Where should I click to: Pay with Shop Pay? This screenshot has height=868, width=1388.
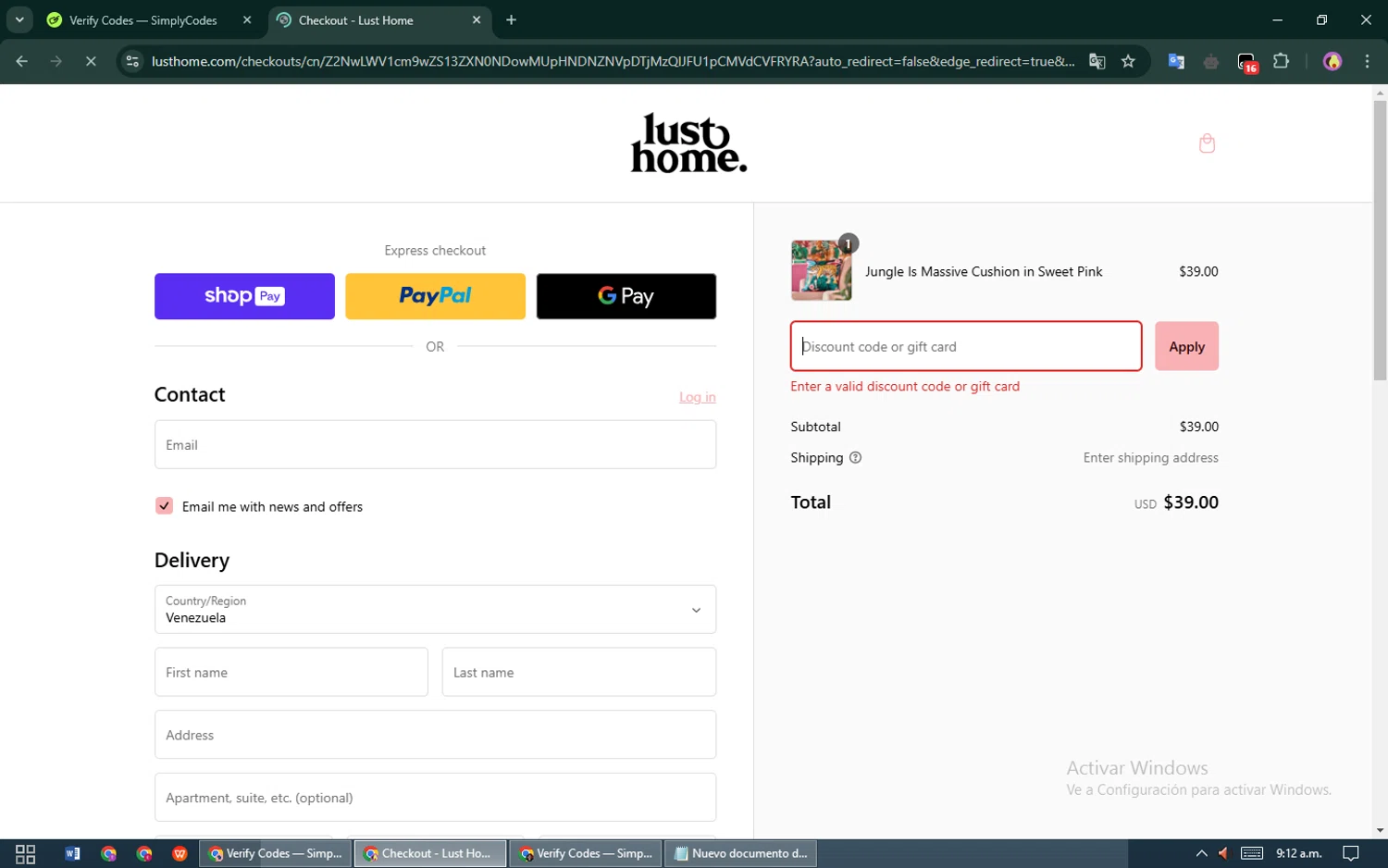pos(244,296)
